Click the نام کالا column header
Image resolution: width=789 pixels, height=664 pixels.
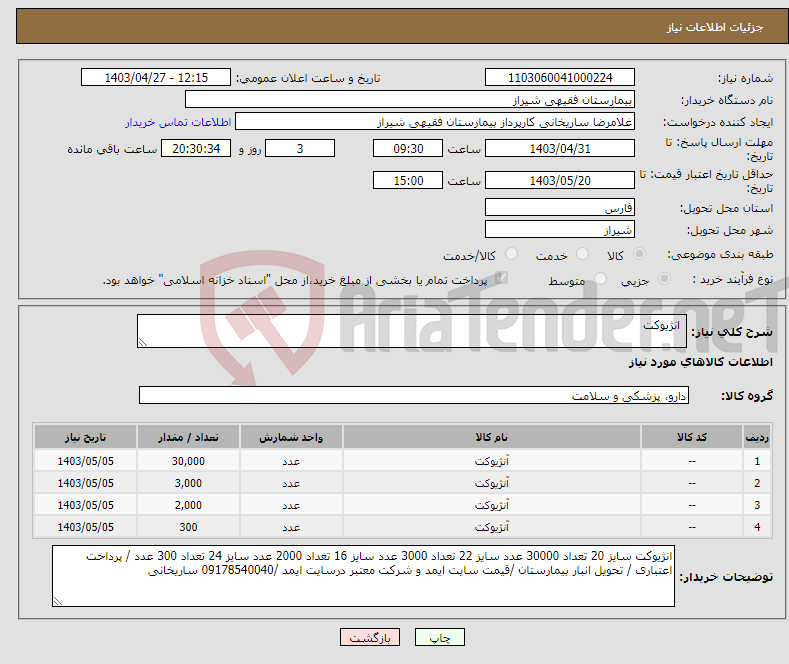tap(492, 437)
